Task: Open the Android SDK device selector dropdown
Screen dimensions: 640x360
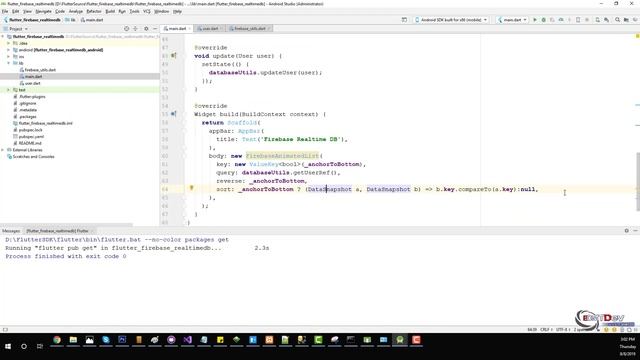Action: pos(451,20)
